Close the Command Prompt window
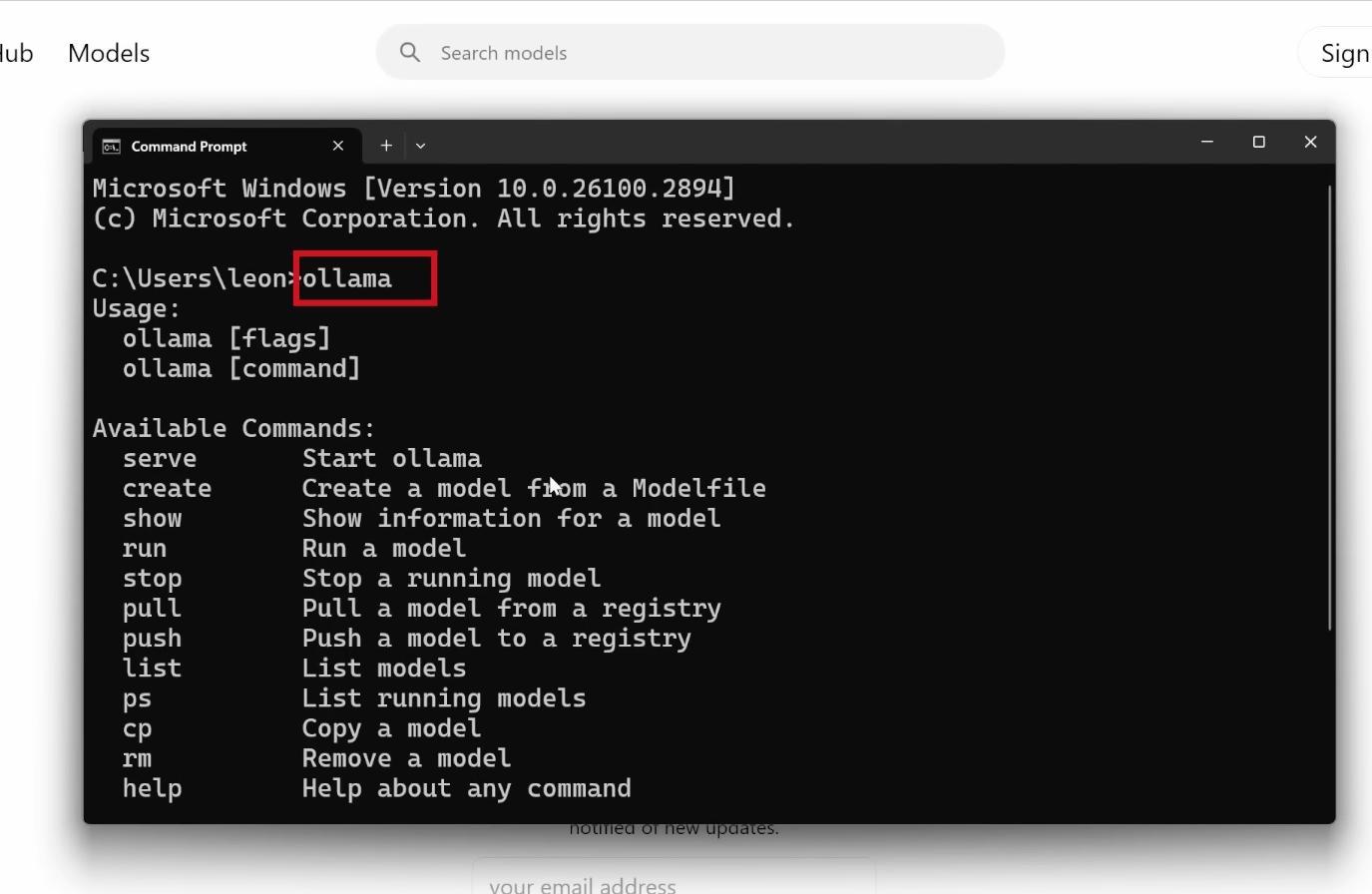 1310,142
